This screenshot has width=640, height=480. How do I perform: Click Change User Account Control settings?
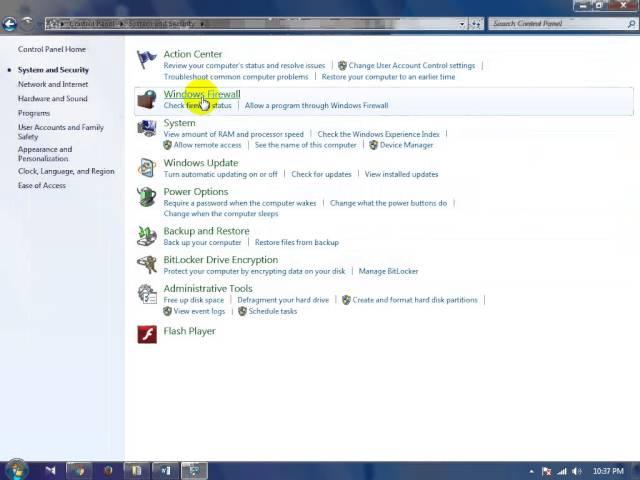[411, 65]
